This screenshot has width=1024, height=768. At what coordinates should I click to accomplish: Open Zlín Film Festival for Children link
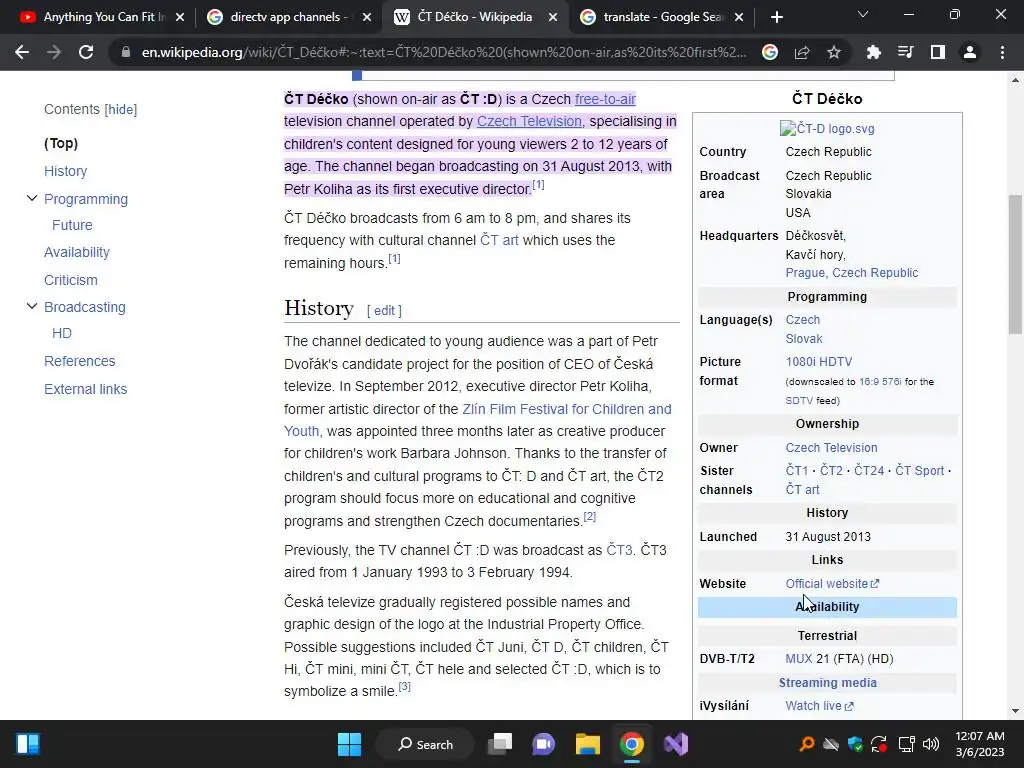point(567,409)
